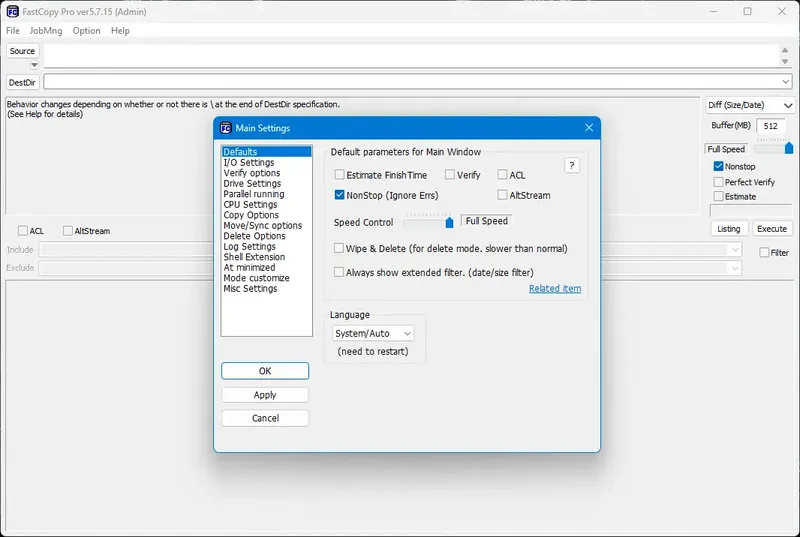Open the Diff (Size/Date) mode dropdown
Image resolution: width=800 pixels, height=537 pixels.
[x=749, y=105]
